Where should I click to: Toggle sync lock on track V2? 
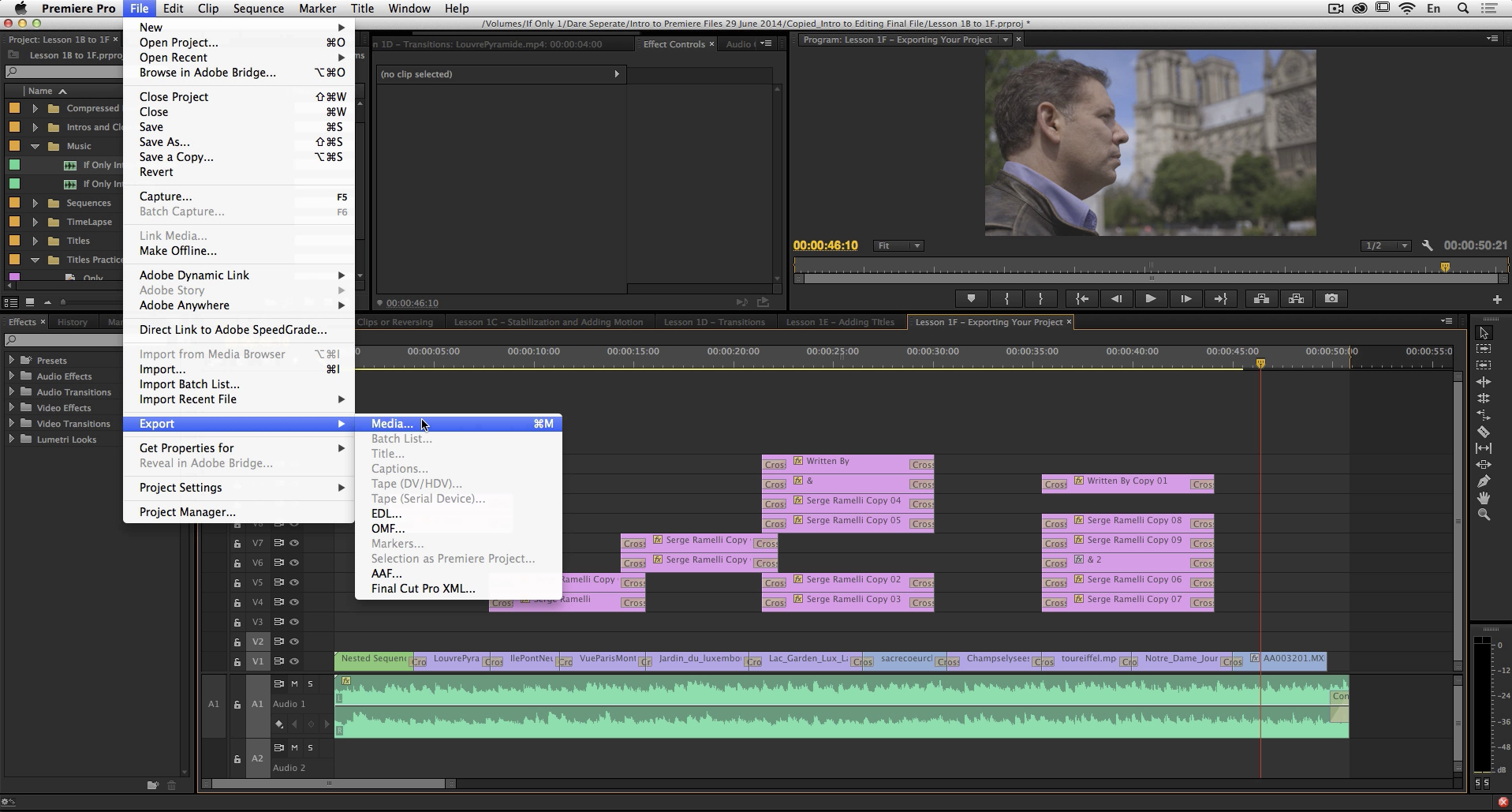coord(278,642)
